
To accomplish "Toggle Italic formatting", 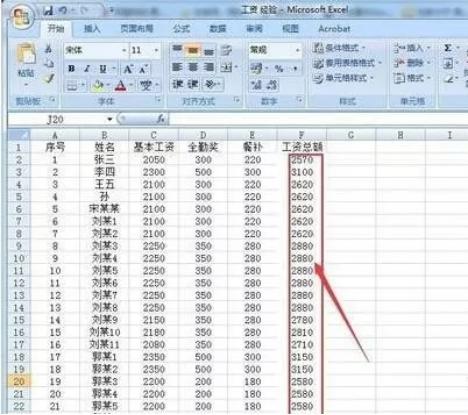I will [x=87, y=69].
